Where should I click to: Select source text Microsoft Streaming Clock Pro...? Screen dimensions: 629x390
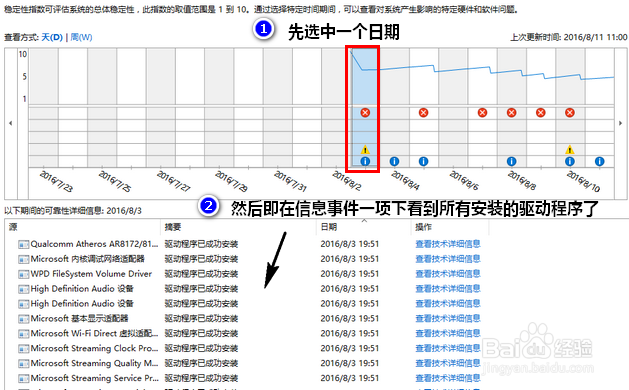[95, 348]
